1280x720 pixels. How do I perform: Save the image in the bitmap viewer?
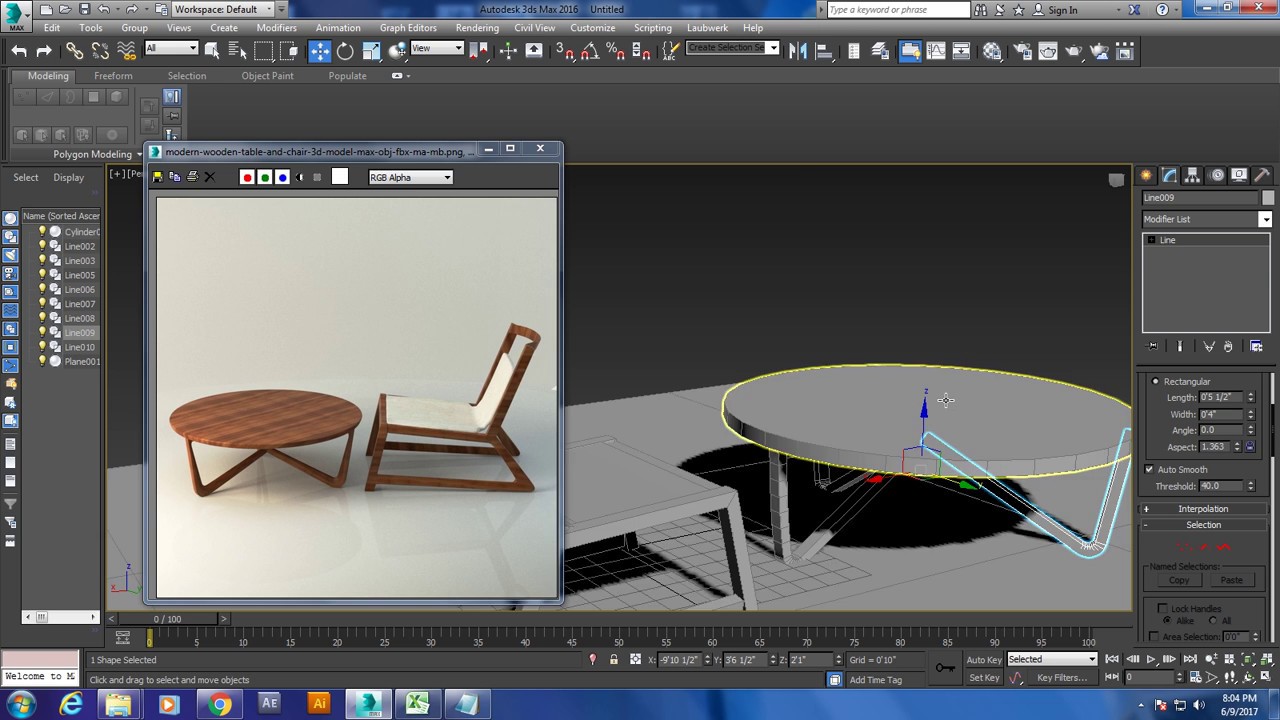(157, 177)
